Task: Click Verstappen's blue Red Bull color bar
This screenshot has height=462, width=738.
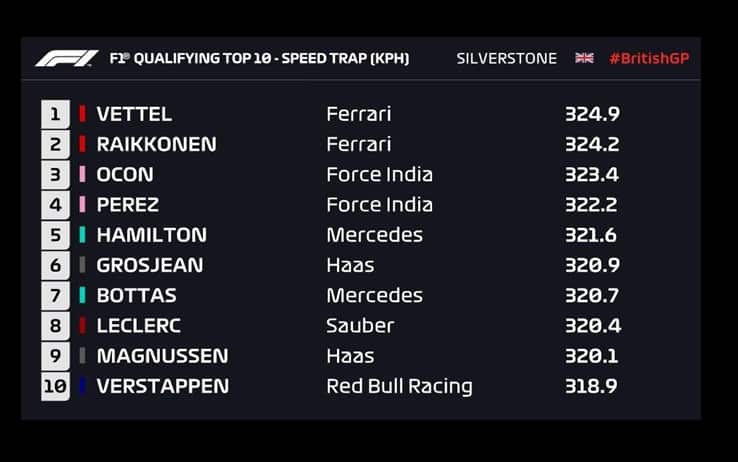Action: [x=83, y=386]
